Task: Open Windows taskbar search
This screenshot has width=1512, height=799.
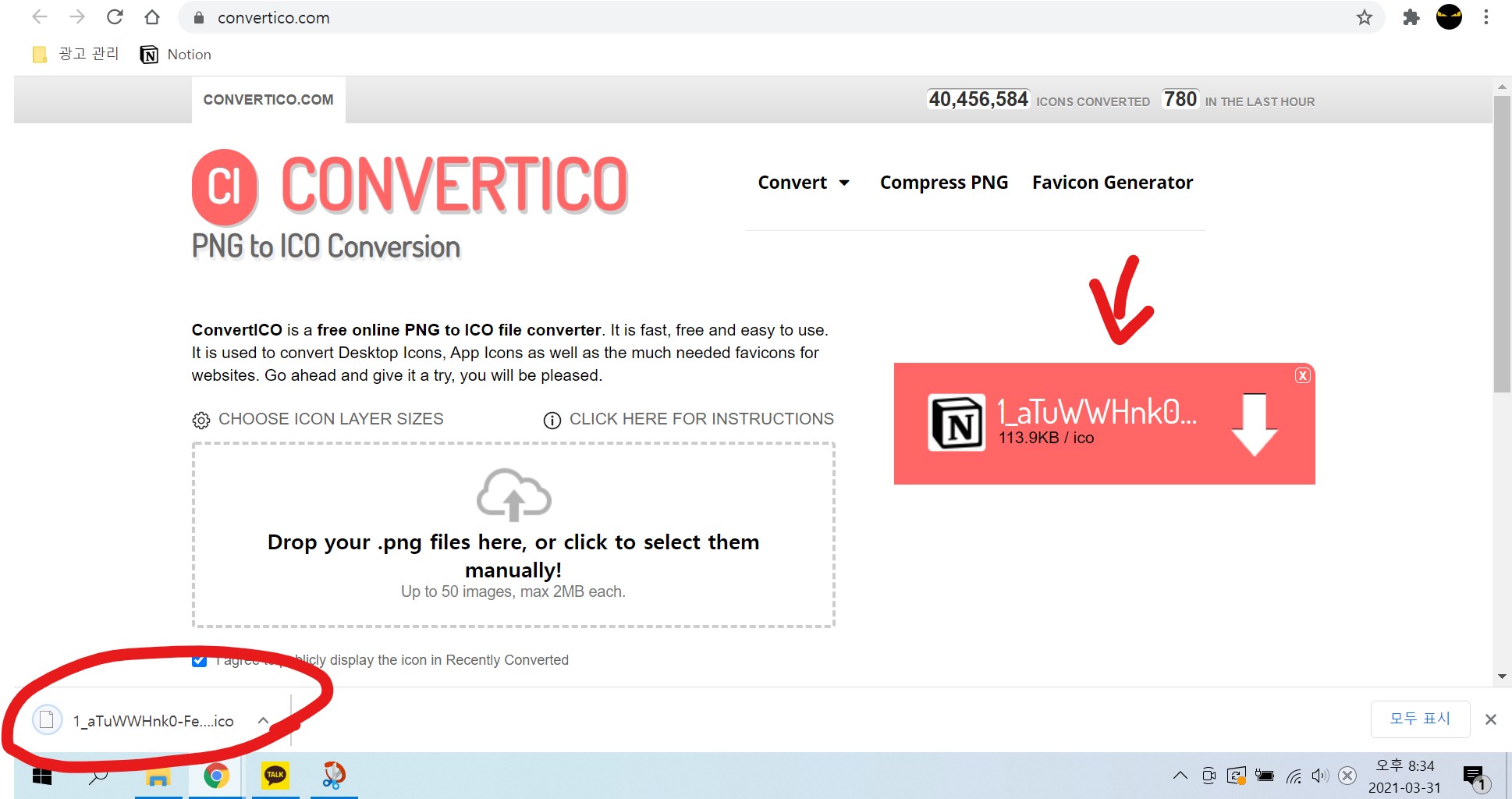Action: point(98,776)
